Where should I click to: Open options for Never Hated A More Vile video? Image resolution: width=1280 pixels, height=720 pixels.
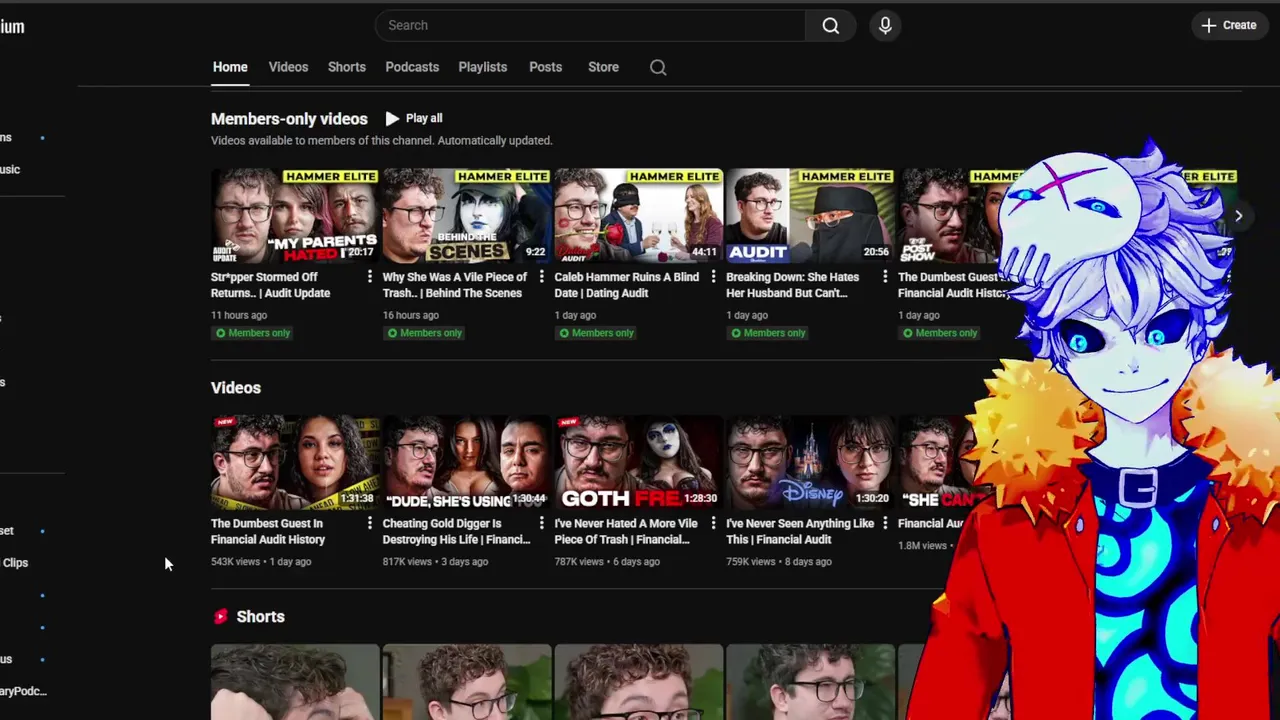(713, 523)
